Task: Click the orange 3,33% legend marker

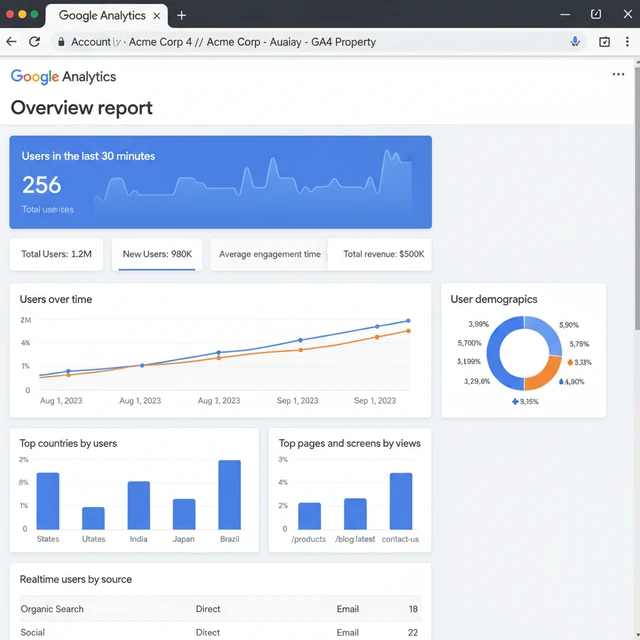Action: (x=570, y=362)
